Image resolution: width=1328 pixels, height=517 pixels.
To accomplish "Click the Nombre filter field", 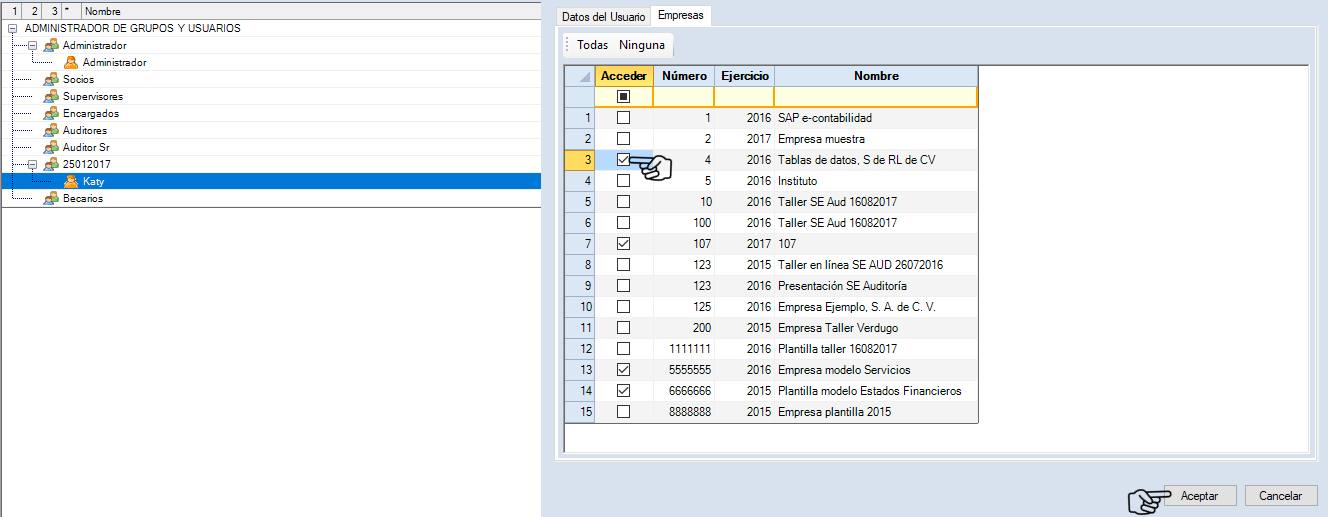I will point(875,97).
